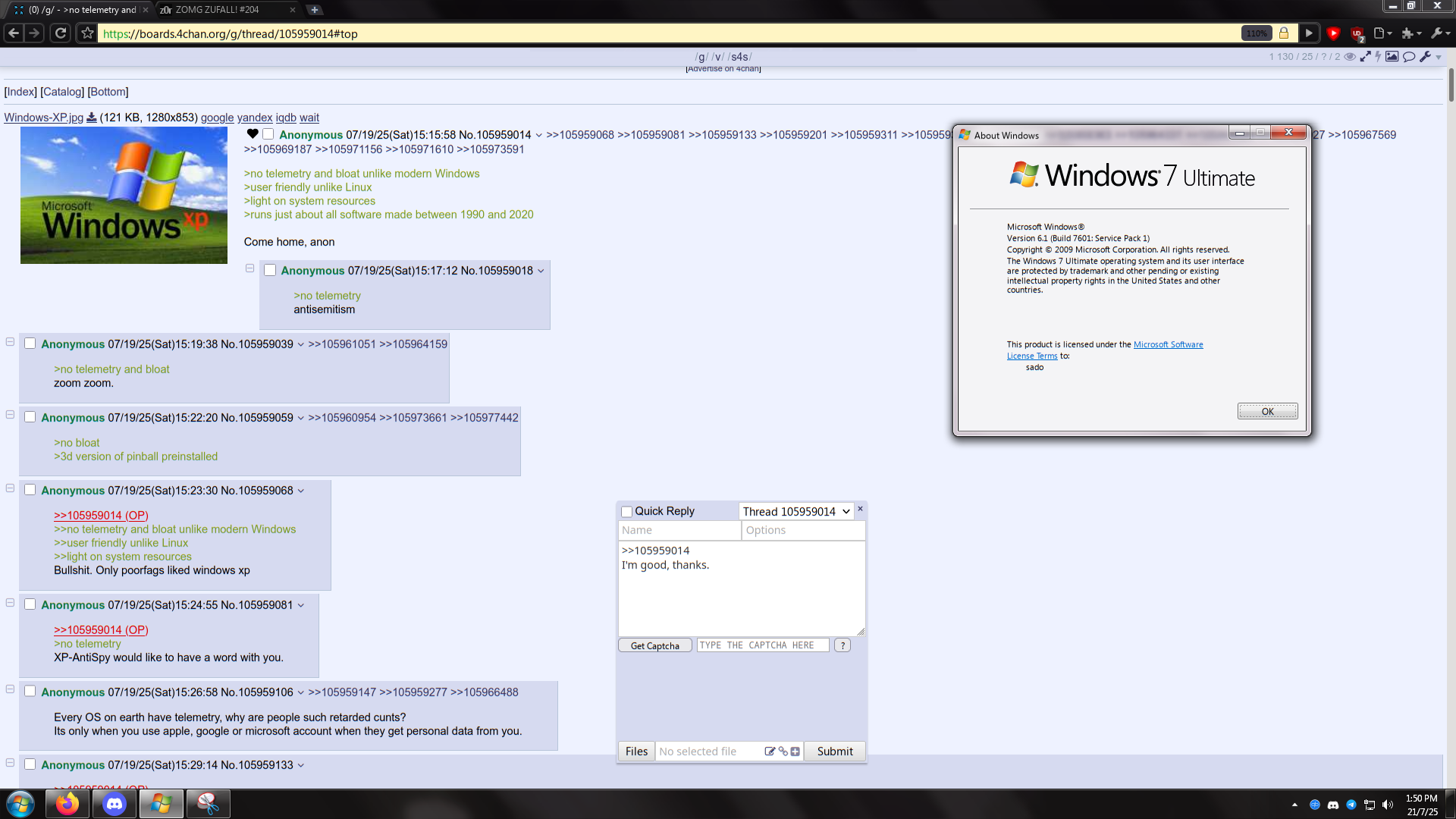Tick the checkbox on post No.105959068
The image size is (1456, 819).
point(30,490)
